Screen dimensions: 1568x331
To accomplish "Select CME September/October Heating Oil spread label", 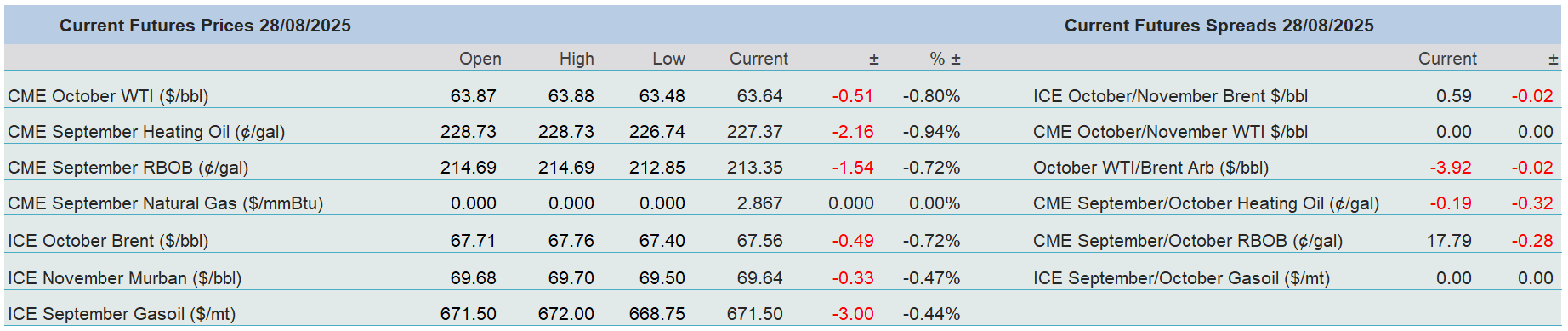I will [1206, 203].
